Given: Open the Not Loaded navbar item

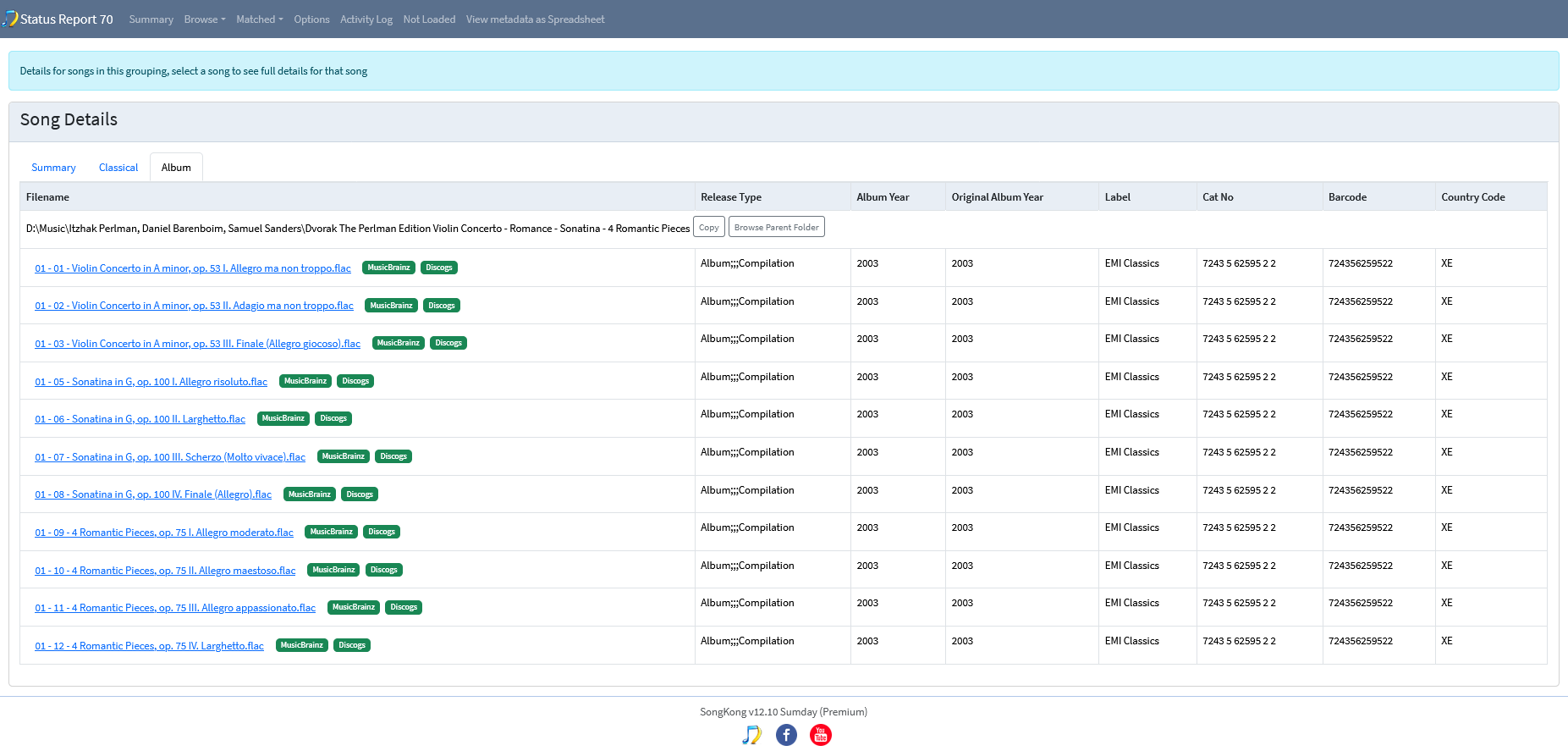Looking at the screenshot, I should 429,19.
